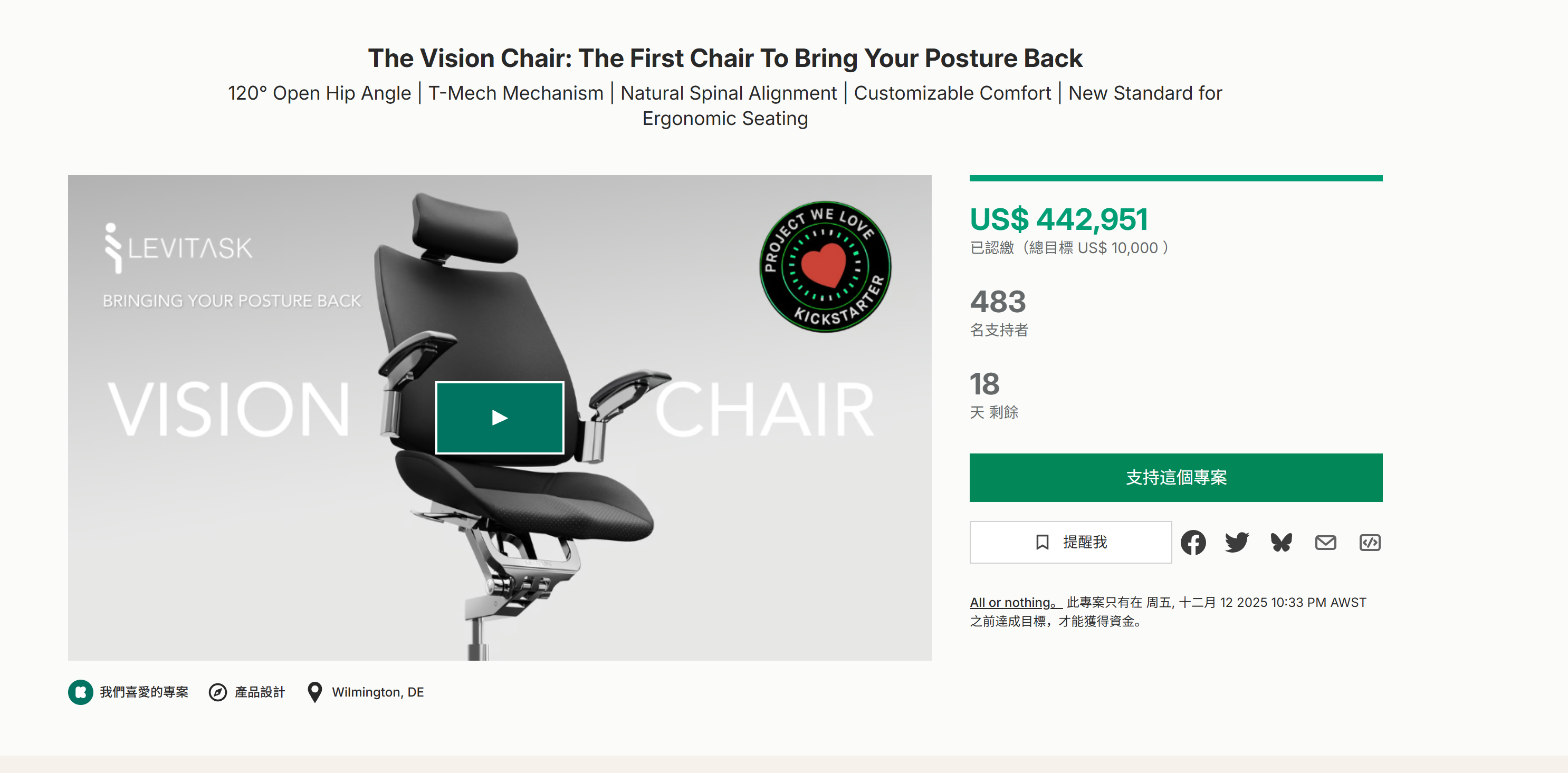This screenshot has width=1568, height=773.
Task: Share the project on Facebook
Action: click(x=1192, y=542)
